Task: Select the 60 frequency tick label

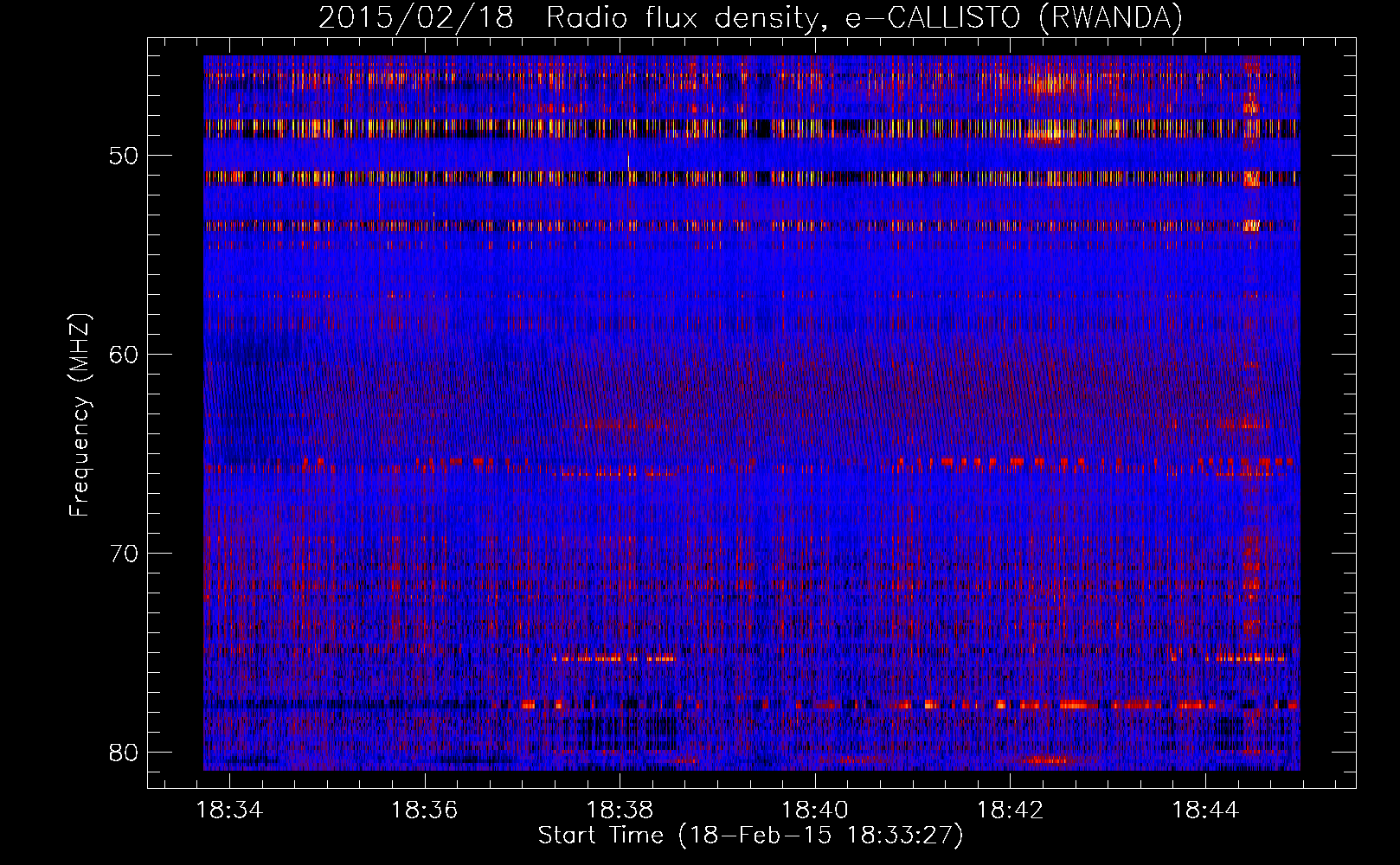Action: click(124, 355)
